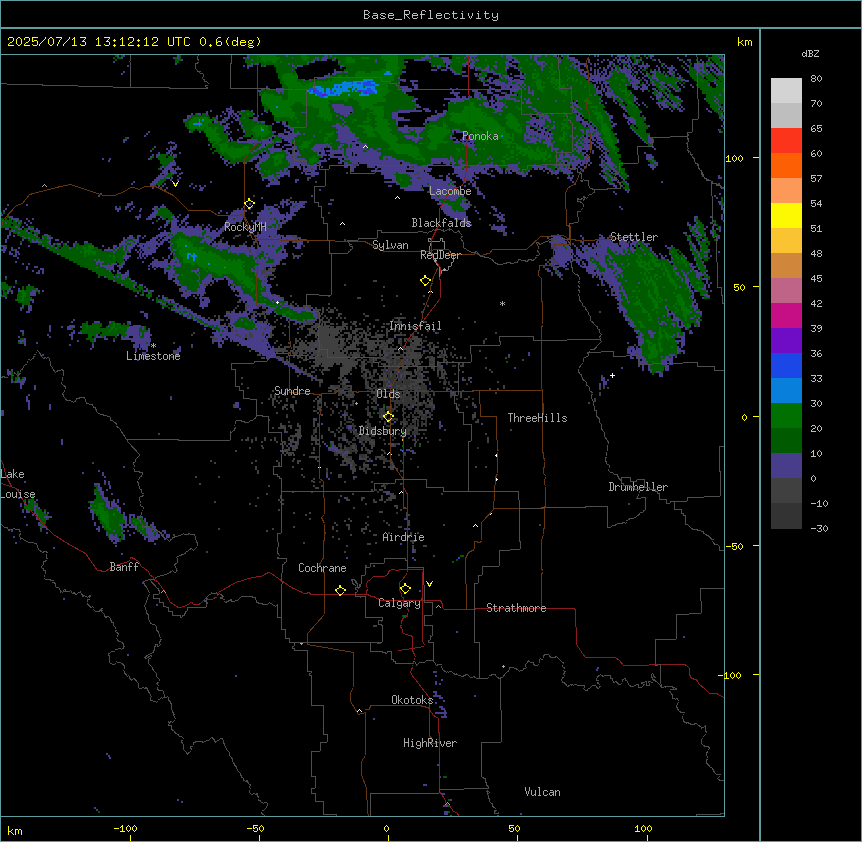The height and width of the screenshot is (842, 862).
Task: Select the Cochrane town label
Action: [x=322, y=568]
